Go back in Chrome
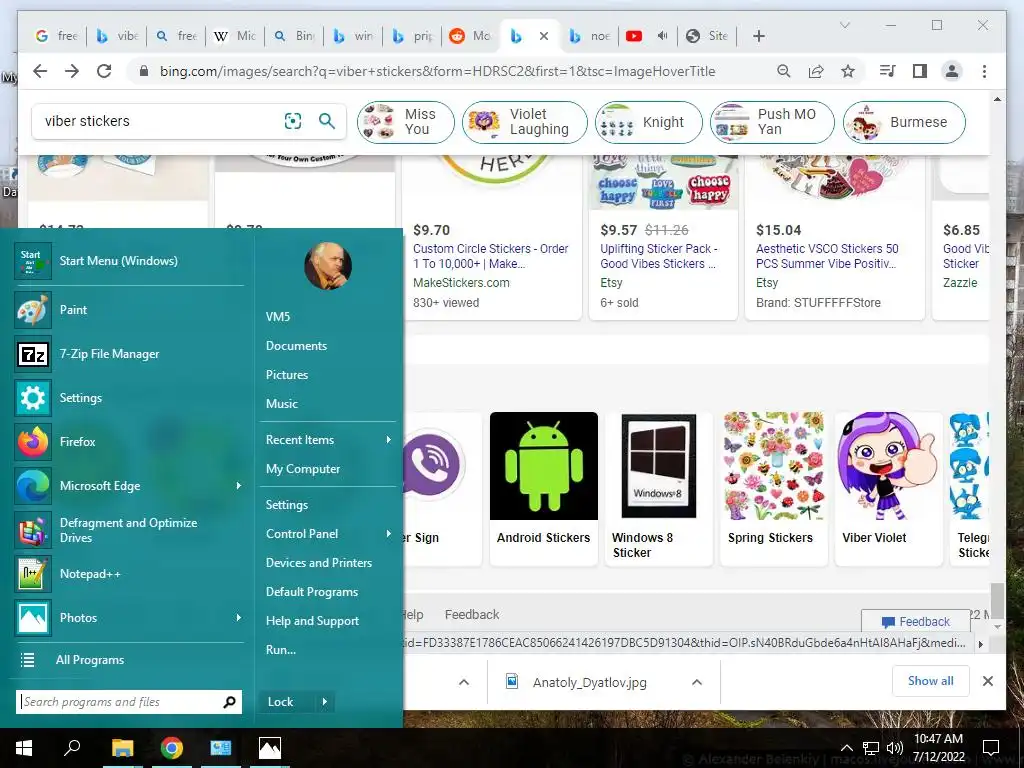The width and height of the screenshot is (1024, 768). coord(40,71)
